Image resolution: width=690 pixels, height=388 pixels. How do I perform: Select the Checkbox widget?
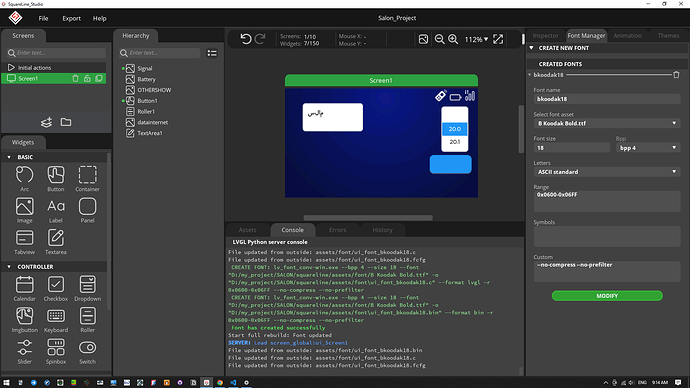click(56, 289)
